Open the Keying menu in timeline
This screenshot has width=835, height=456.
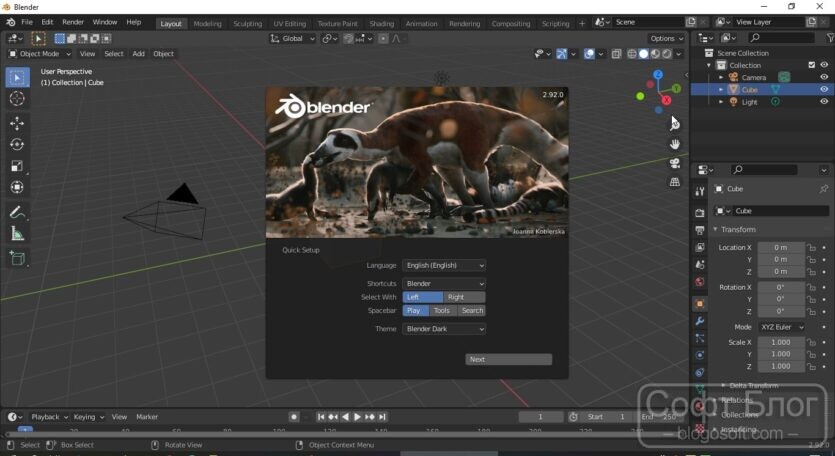pyautogui.click(x=88, y=417)
